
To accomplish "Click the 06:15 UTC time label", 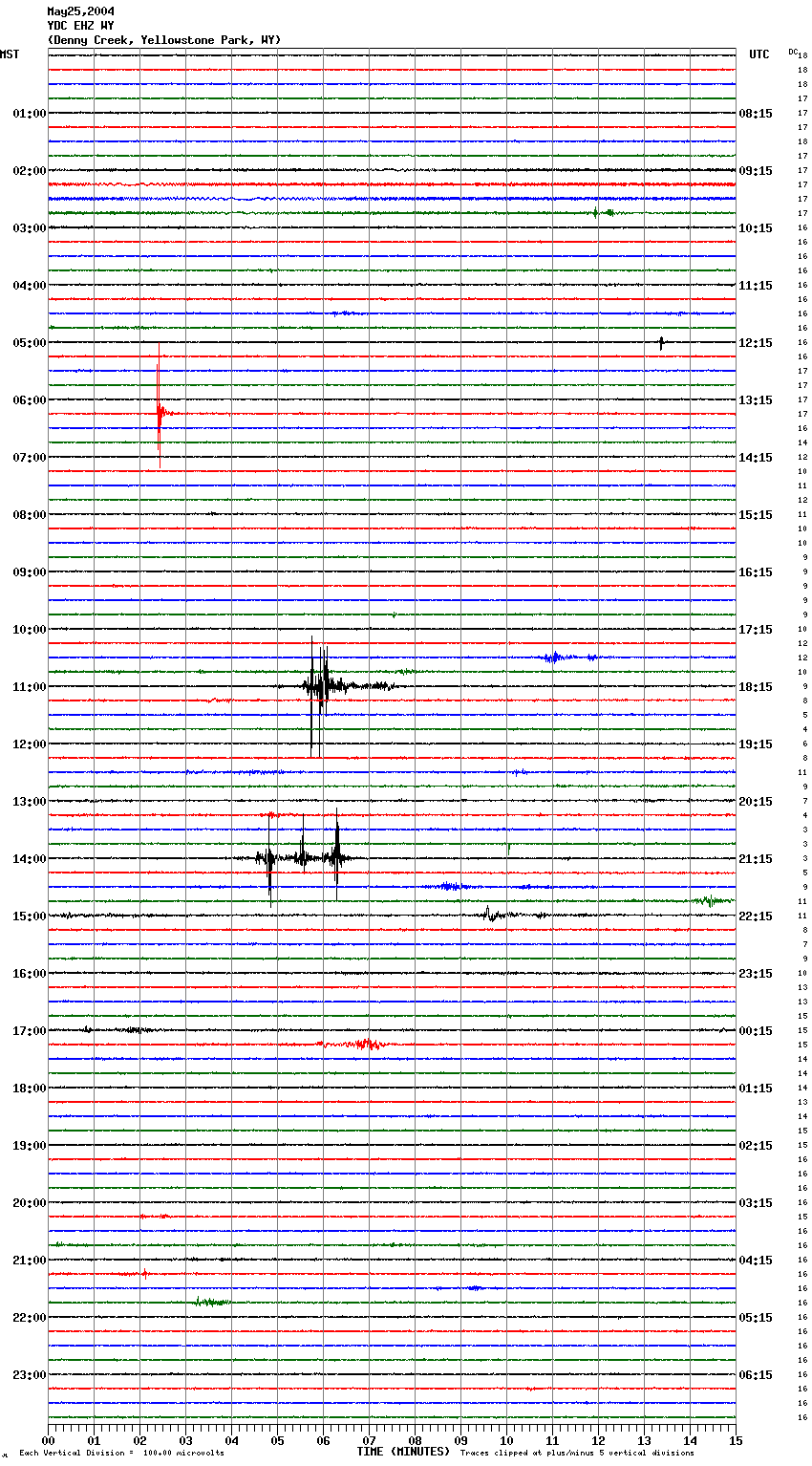I will click(x=756, y=1375).
